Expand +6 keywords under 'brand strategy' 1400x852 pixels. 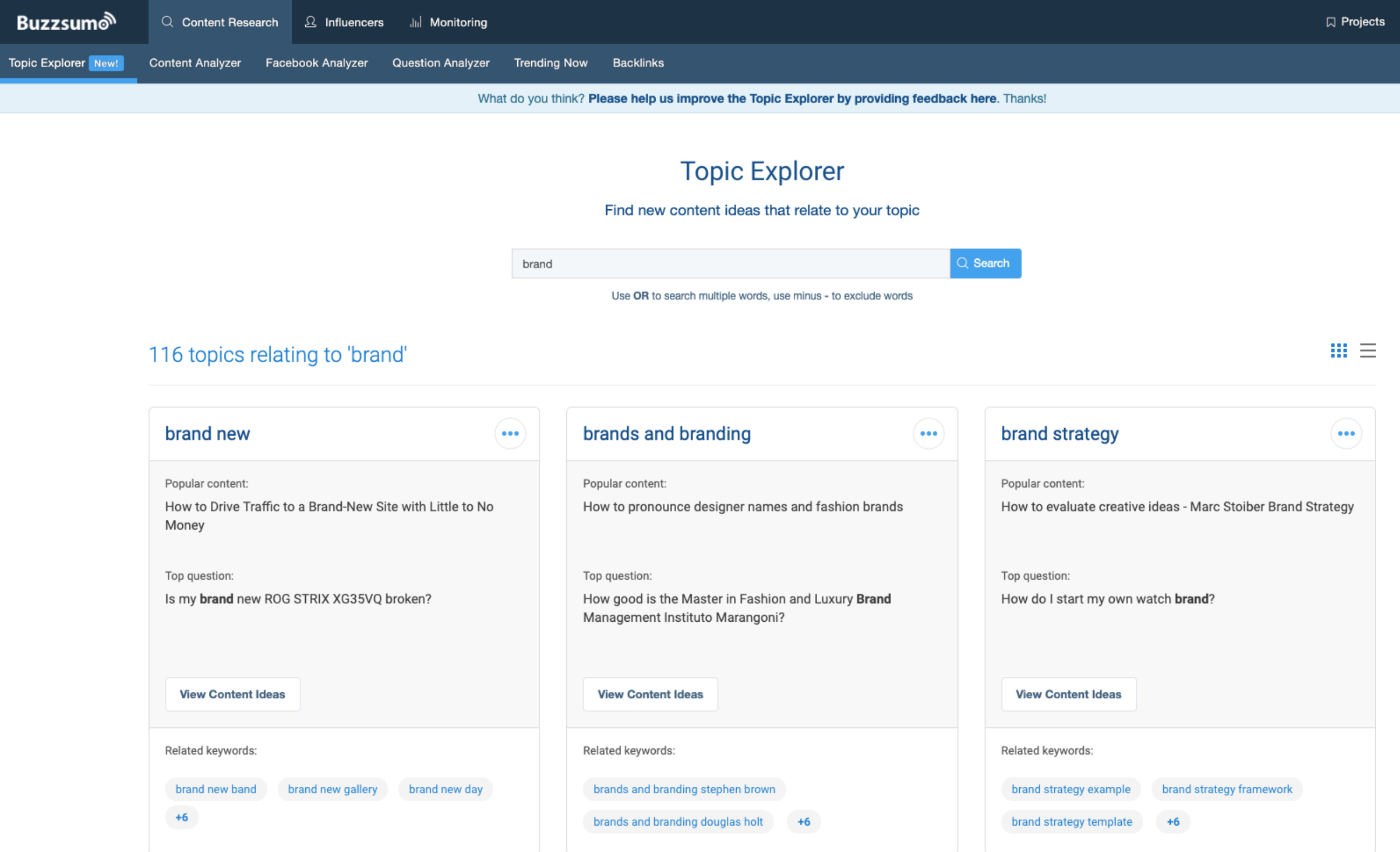coord(1173,821)
